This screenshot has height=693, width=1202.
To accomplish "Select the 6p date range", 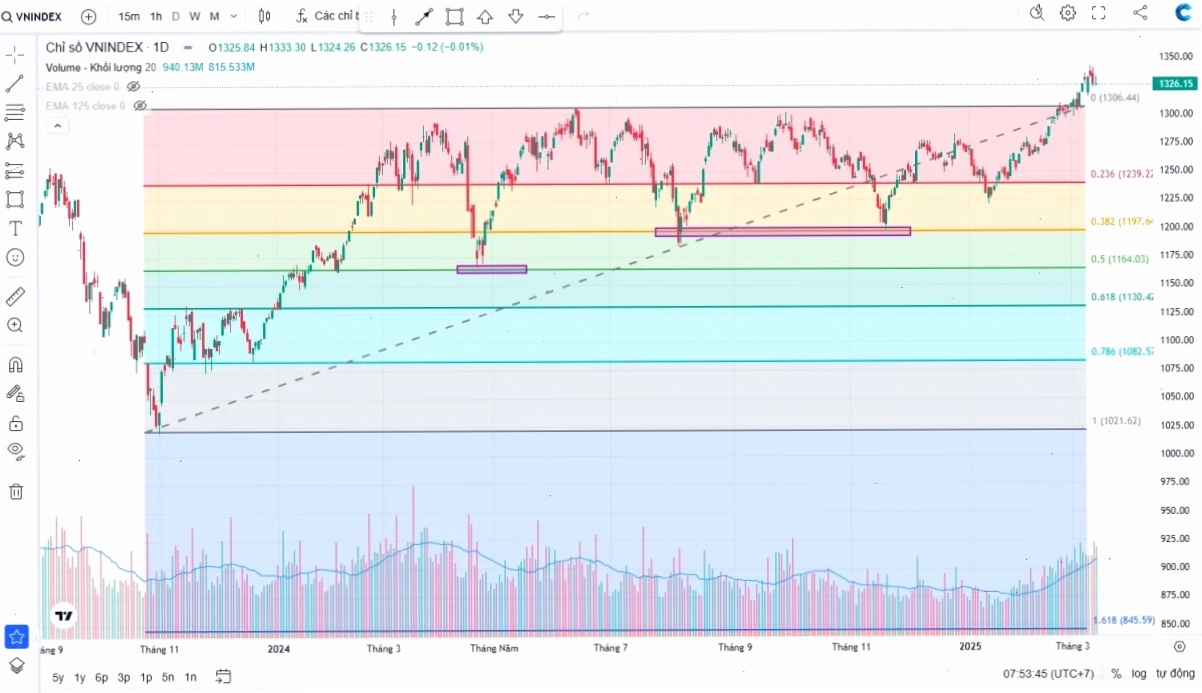I will 101,677.
